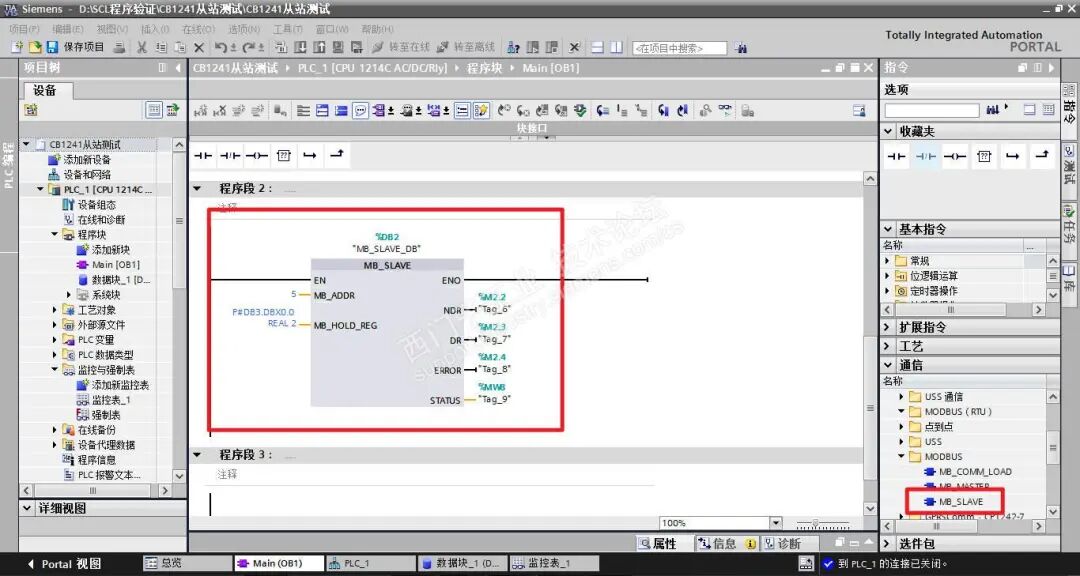Select 强制表 force table item

98,415
